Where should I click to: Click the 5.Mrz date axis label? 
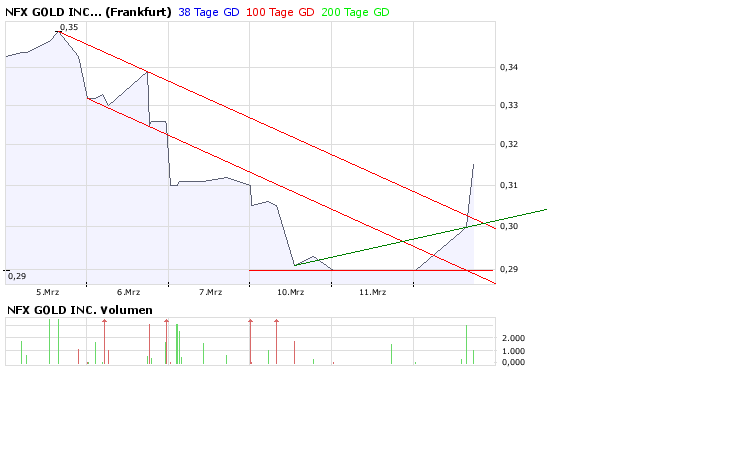(x=48, y=292)
